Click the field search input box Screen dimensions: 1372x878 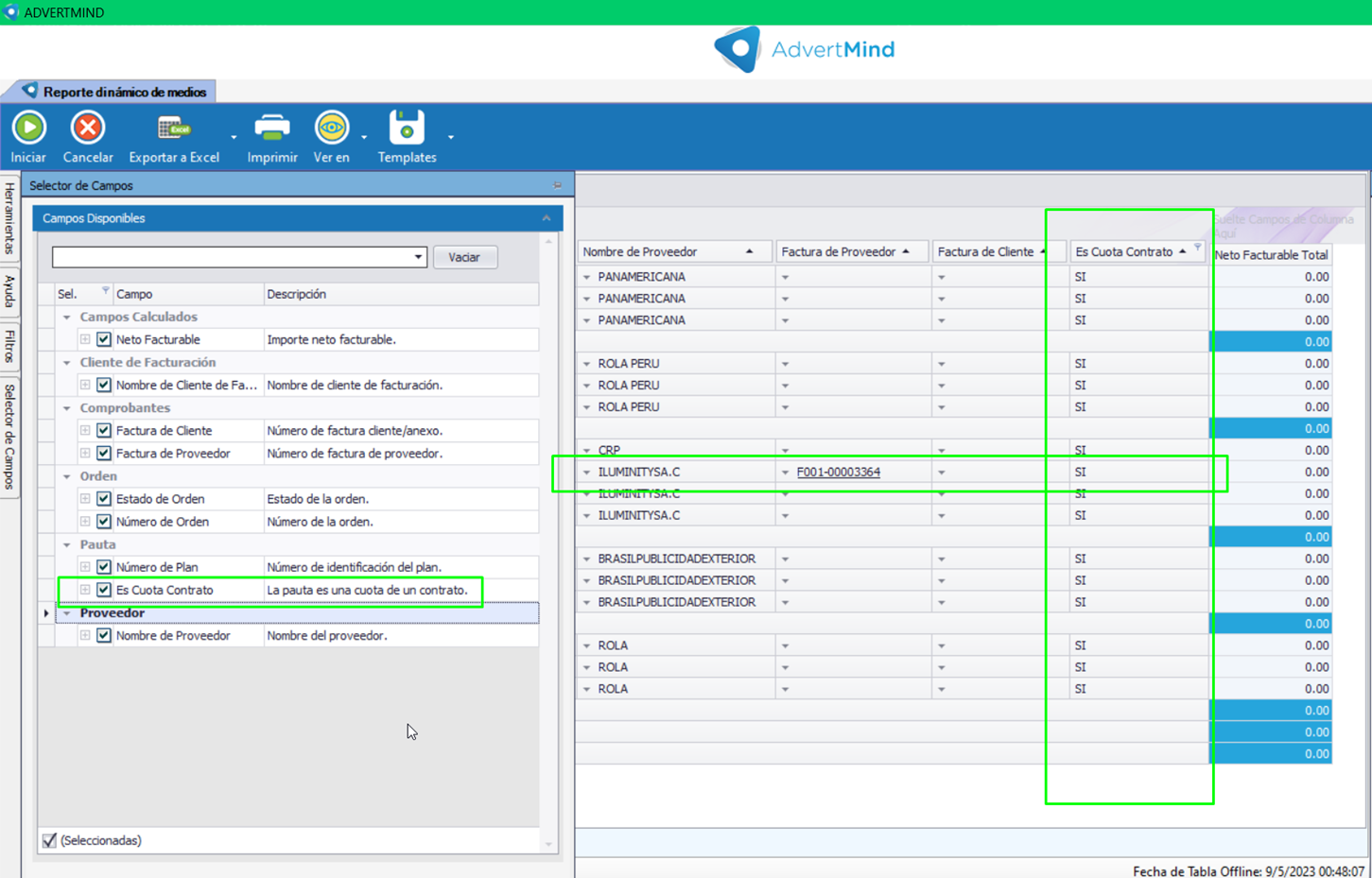click(232, 257)
